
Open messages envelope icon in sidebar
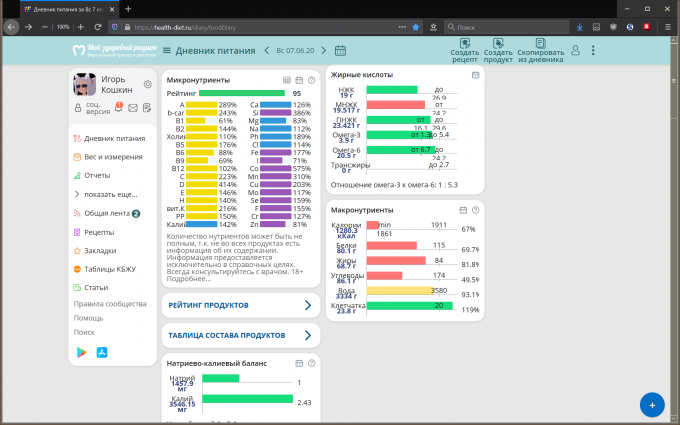pos(132,107)
